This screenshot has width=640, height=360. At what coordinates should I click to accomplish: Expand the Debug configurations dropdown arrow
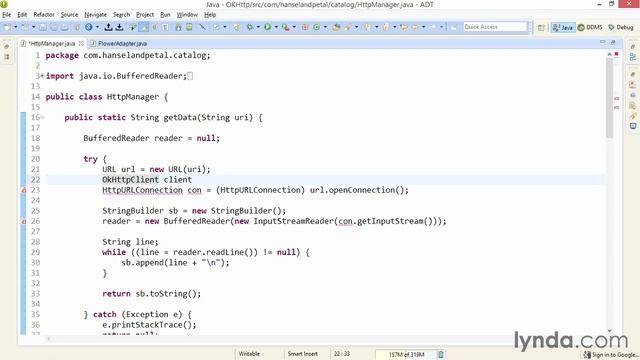(x=258, y=27)
